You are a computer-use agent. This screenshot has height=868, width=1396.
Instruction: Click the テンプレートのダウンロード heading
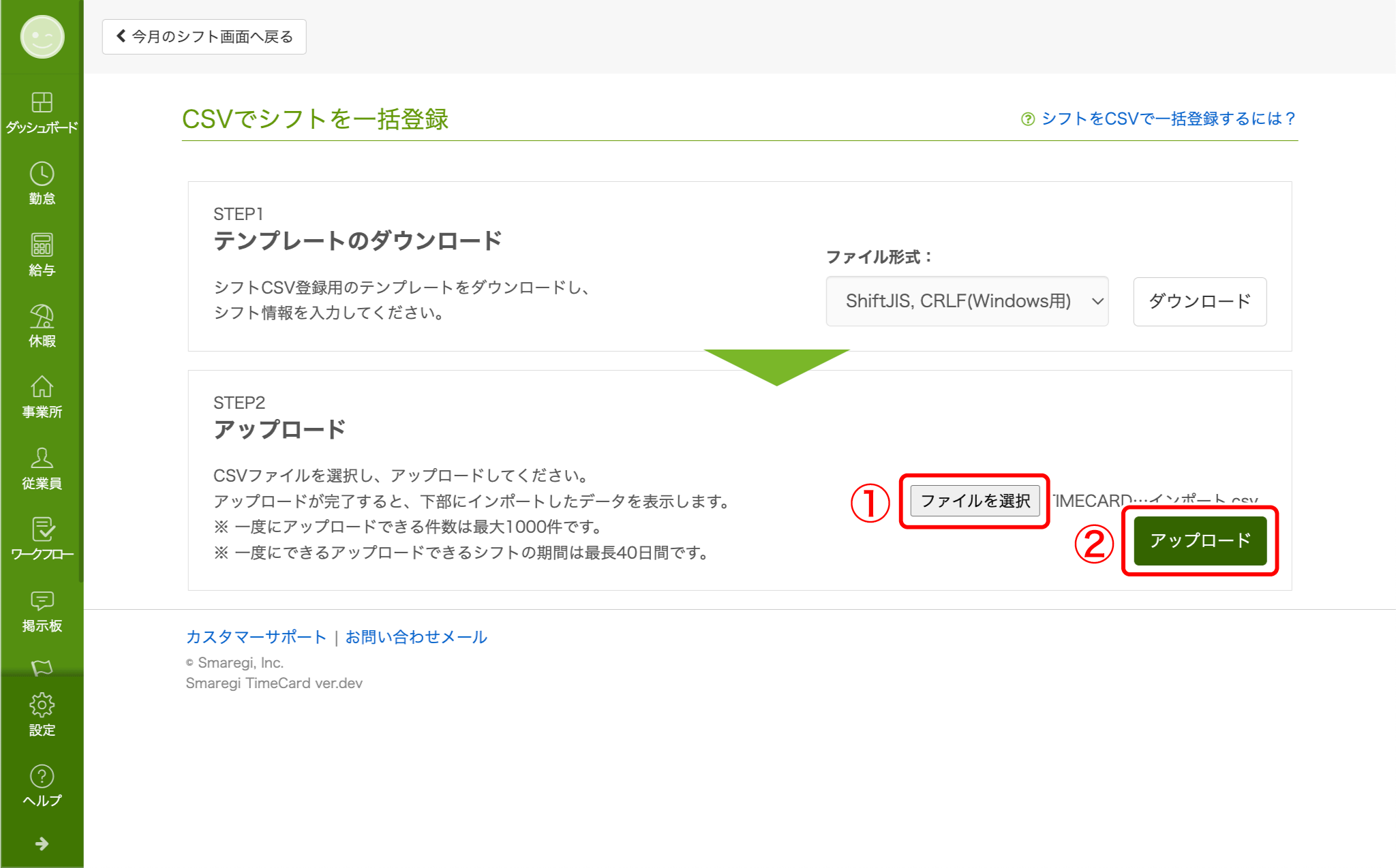(358, 241)
